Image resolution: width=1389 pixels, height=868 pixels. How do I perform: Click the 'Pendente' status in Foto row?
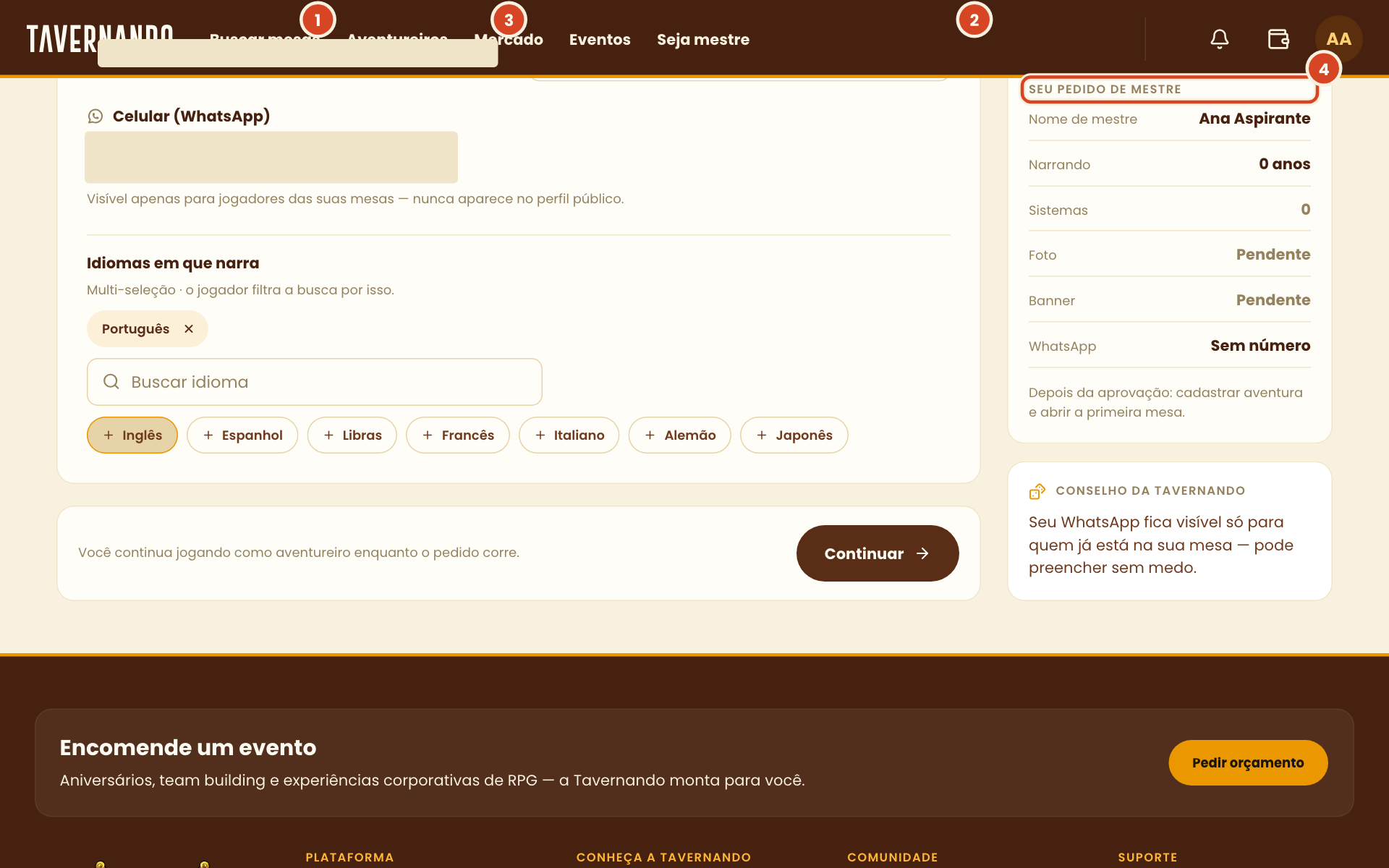(x=1273, y=255)
